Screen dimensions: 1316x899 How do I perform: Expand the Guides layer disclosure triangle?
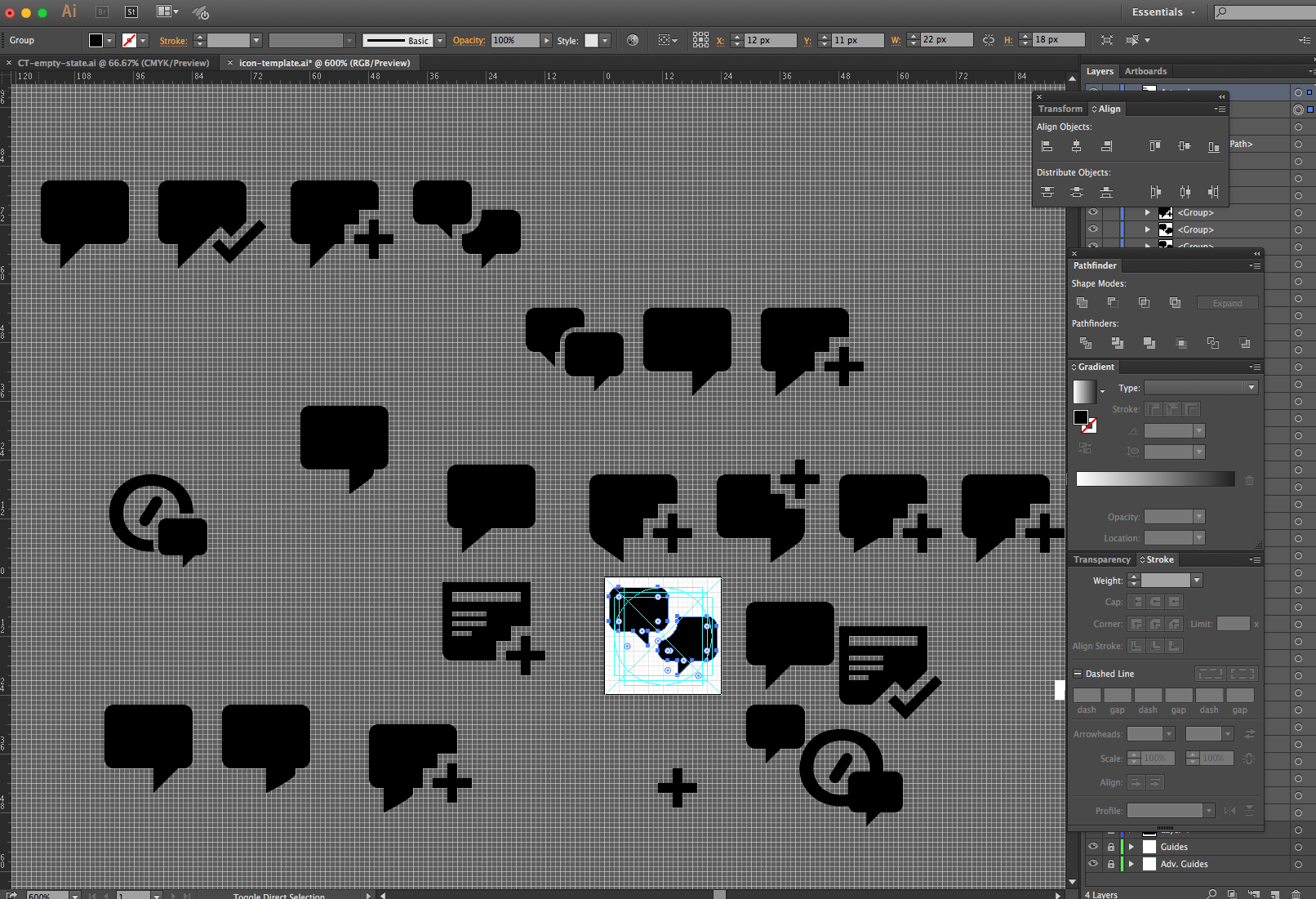(1131, 847)
